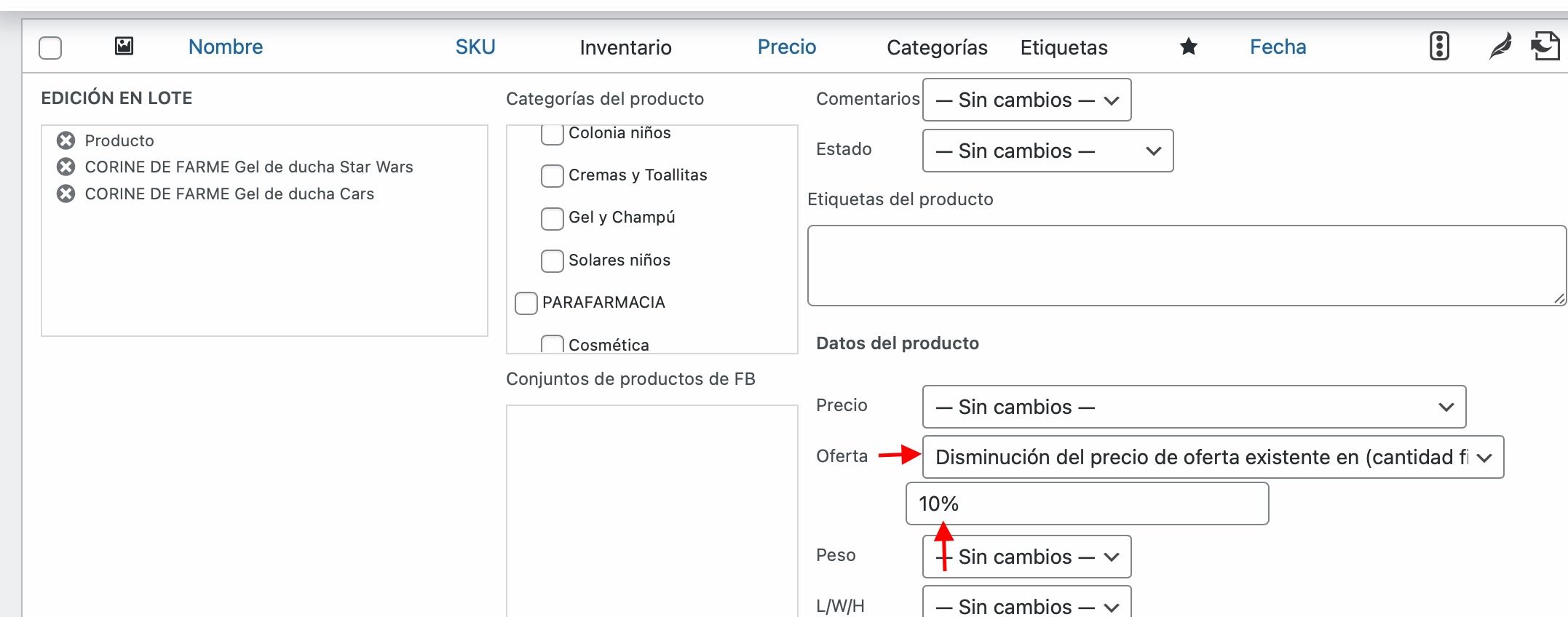Screen dimensions: 1568x617
Task: Remove Gel de ducha Star Wars item
Action: pyautogui.click(x=66, y=167)
